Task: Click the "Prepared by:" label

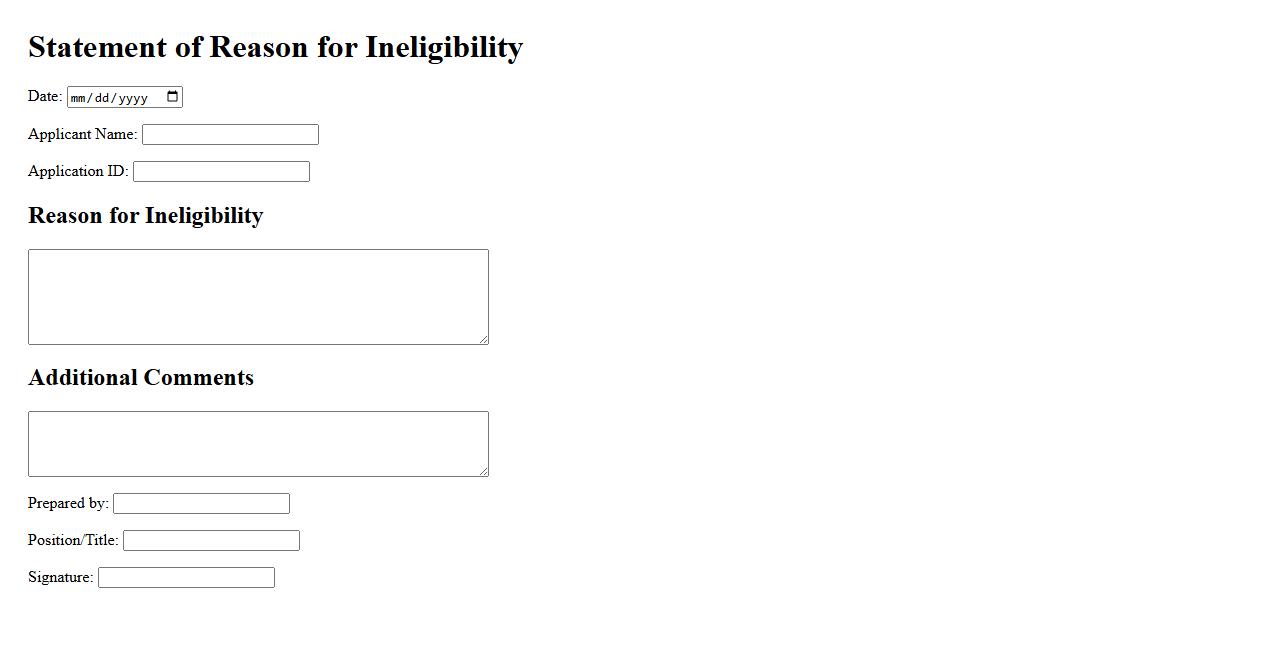Action: tap(68, 503)
